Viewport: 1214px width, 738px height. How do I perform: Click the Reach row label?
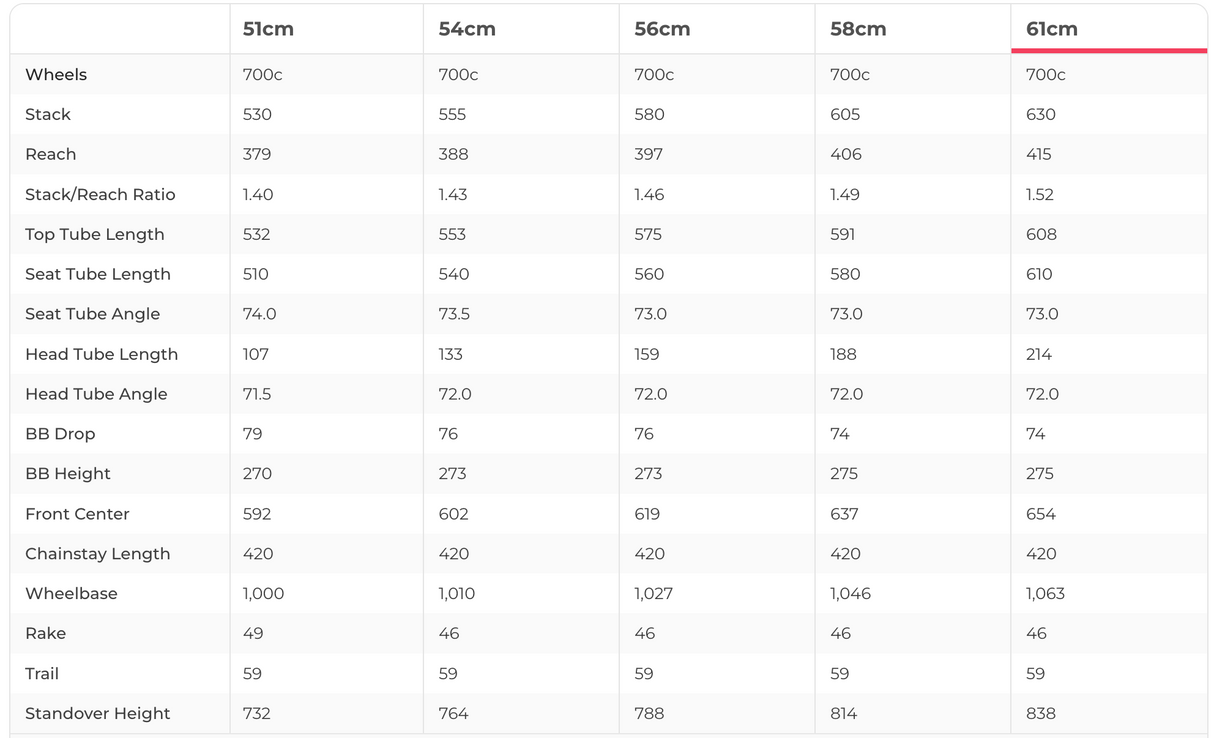click(x=51, y=155)
